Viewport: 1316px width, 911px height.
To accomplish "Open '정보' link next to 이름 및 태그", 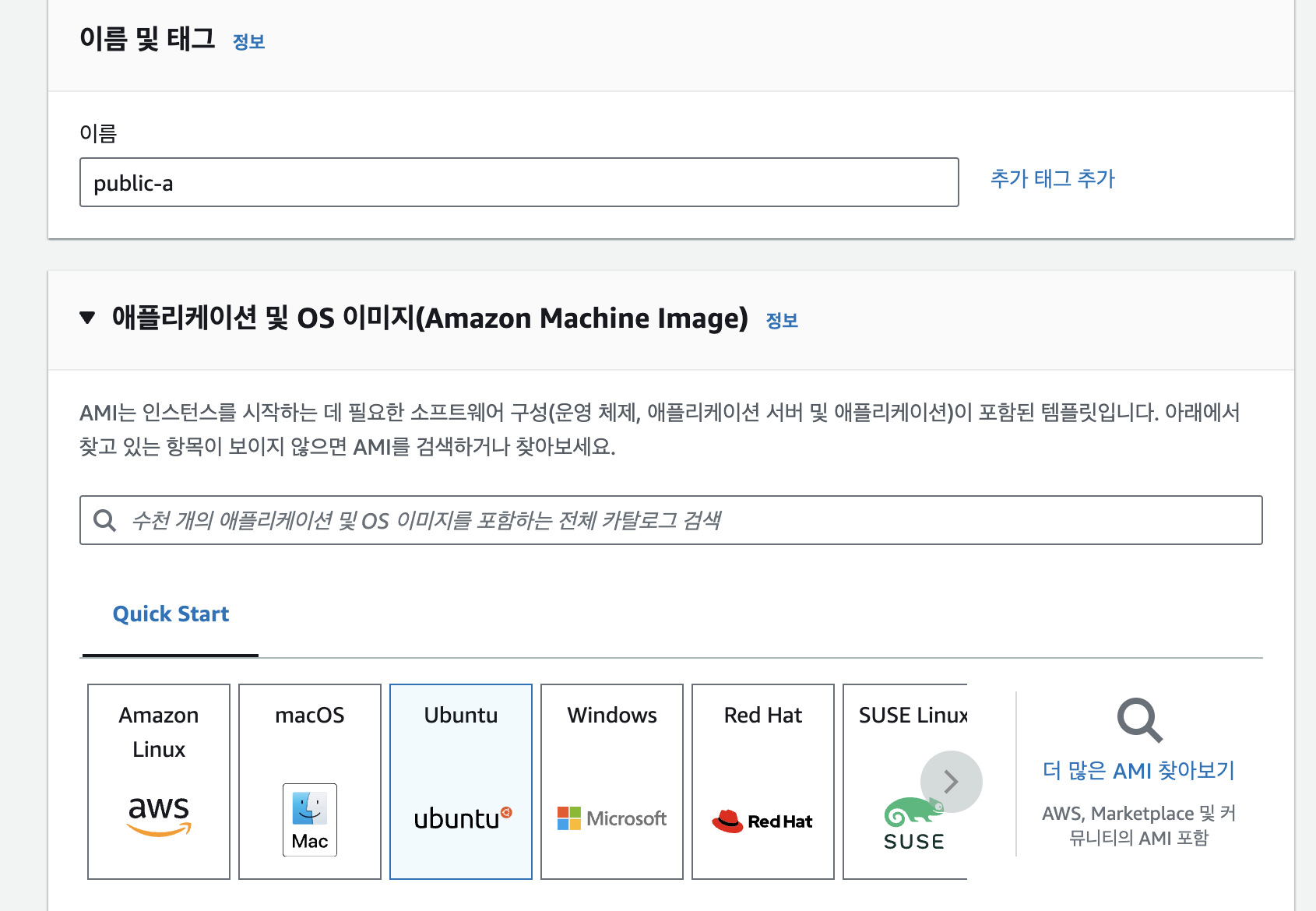I will 249,42.
